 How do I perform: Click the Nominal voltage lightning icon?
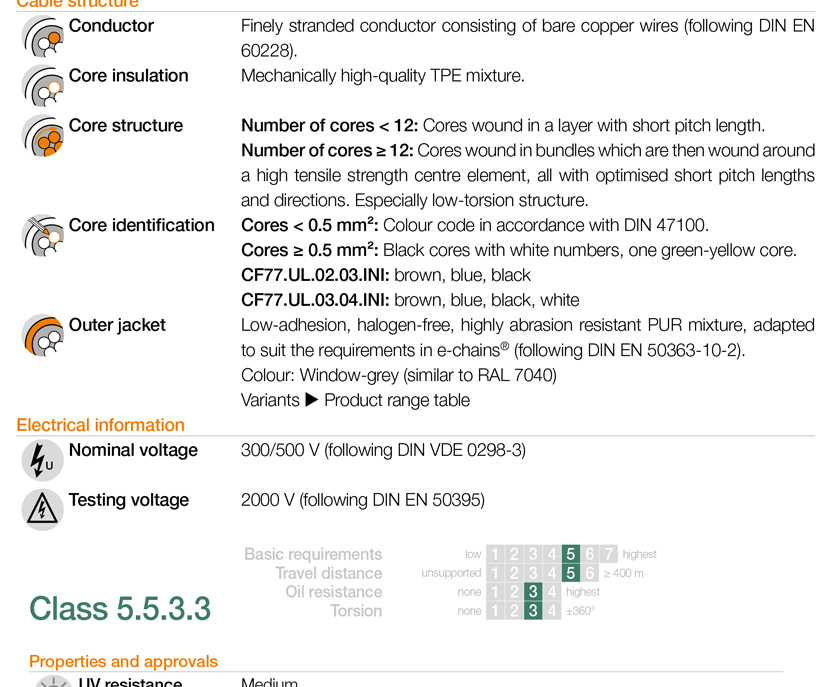point(43,460)
